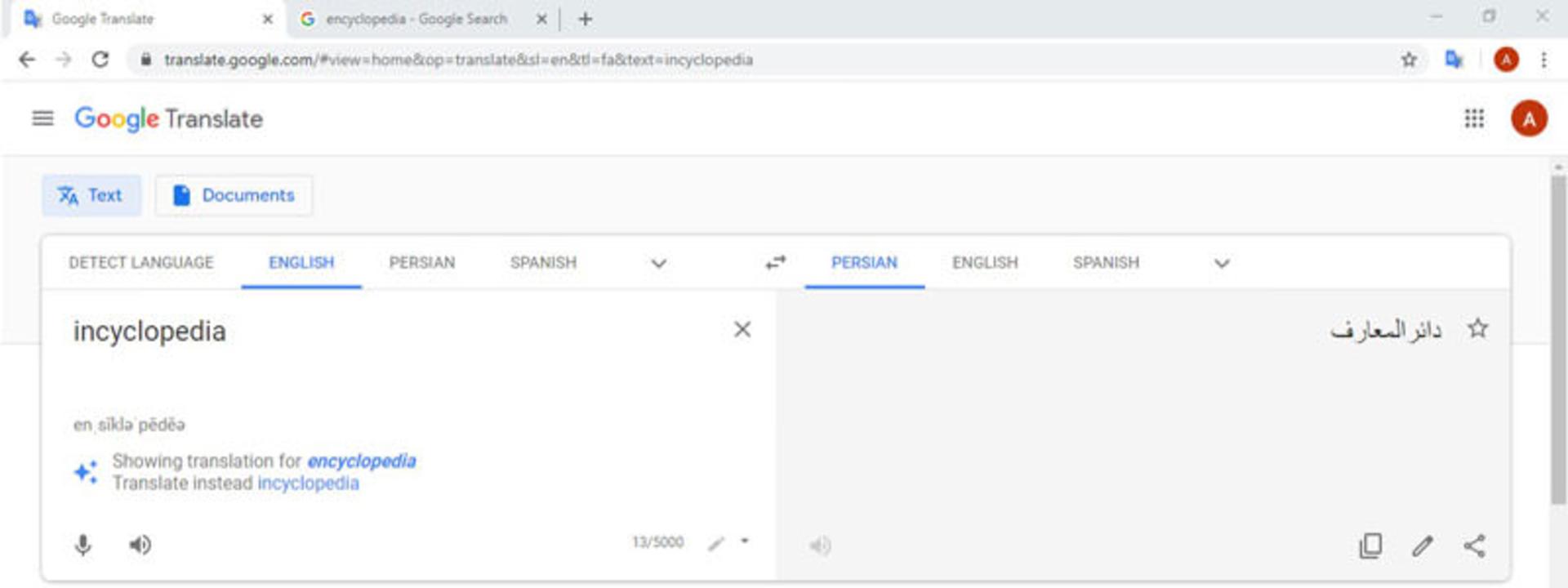The image size is (1568, 588).
Task: Click the browser address bar URL
Action: coord(458,60)
